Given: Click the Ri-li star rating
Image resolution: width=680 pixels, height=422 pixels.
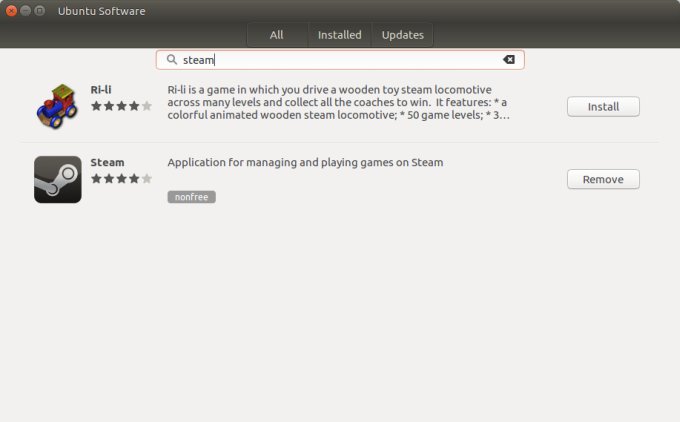Looking at the screenshot, I should (x=121, y=106).
